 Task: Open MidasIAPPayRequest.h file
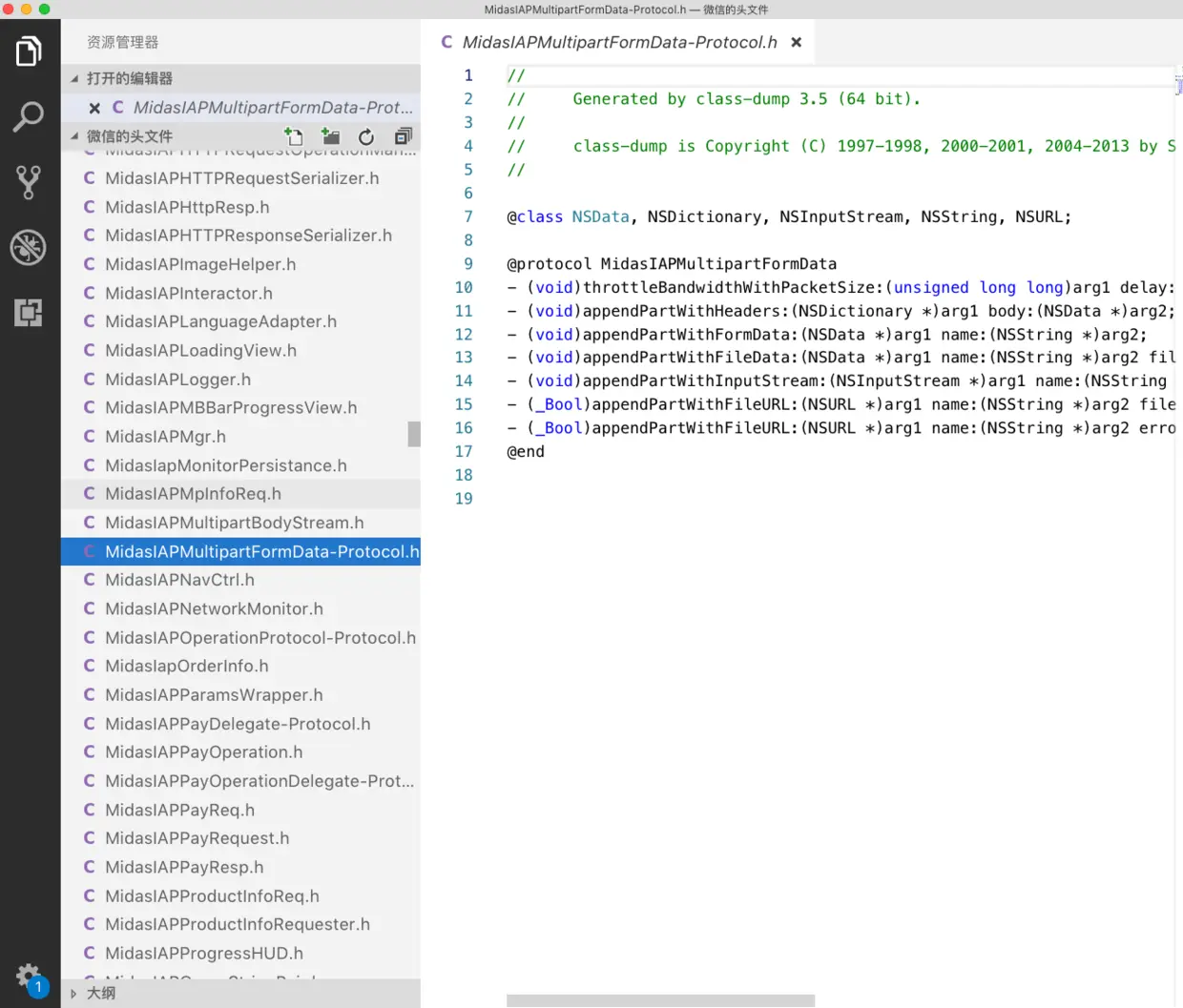tap(240, 838)
